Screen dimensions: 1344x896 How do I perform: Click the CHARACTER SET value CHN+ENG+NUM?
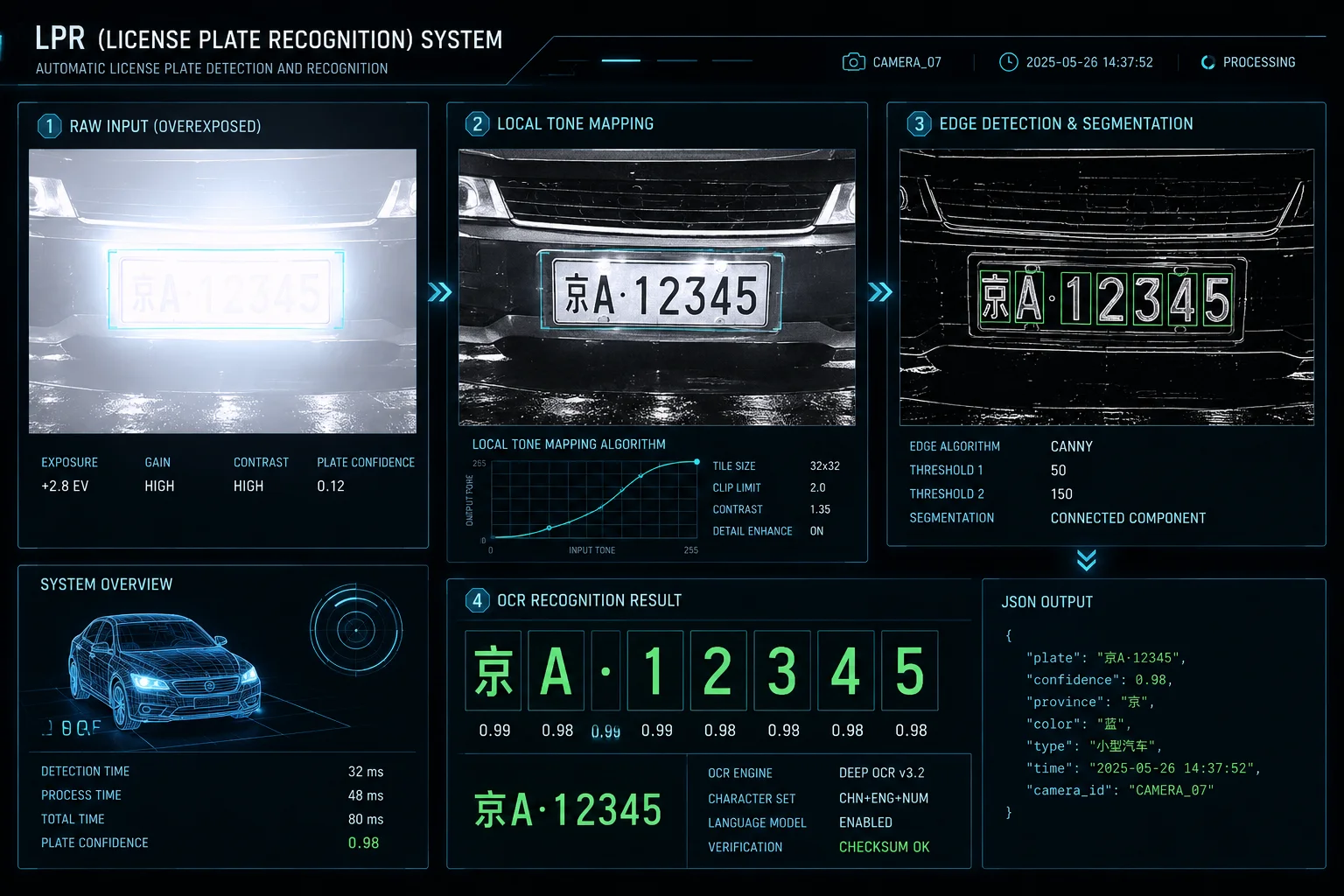pos(884,798)
